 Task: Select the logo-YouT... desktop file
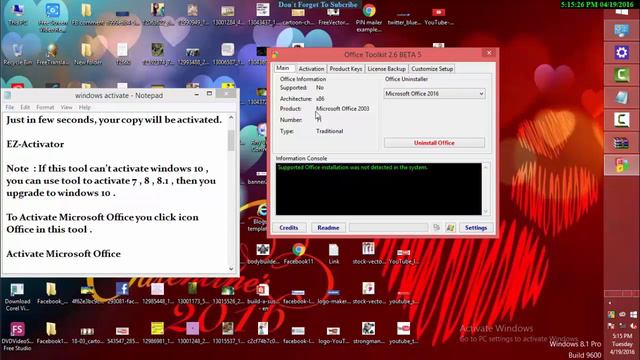[333, 333]
